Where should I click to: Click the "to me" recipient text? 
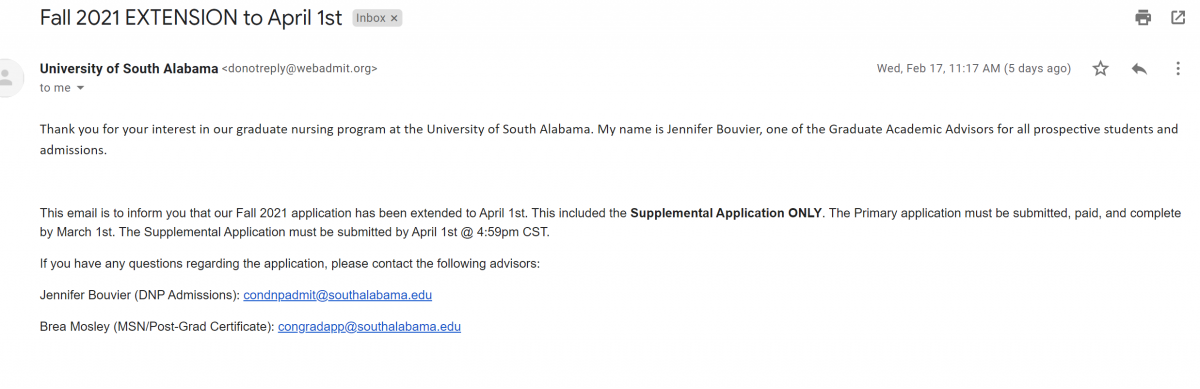55,88
